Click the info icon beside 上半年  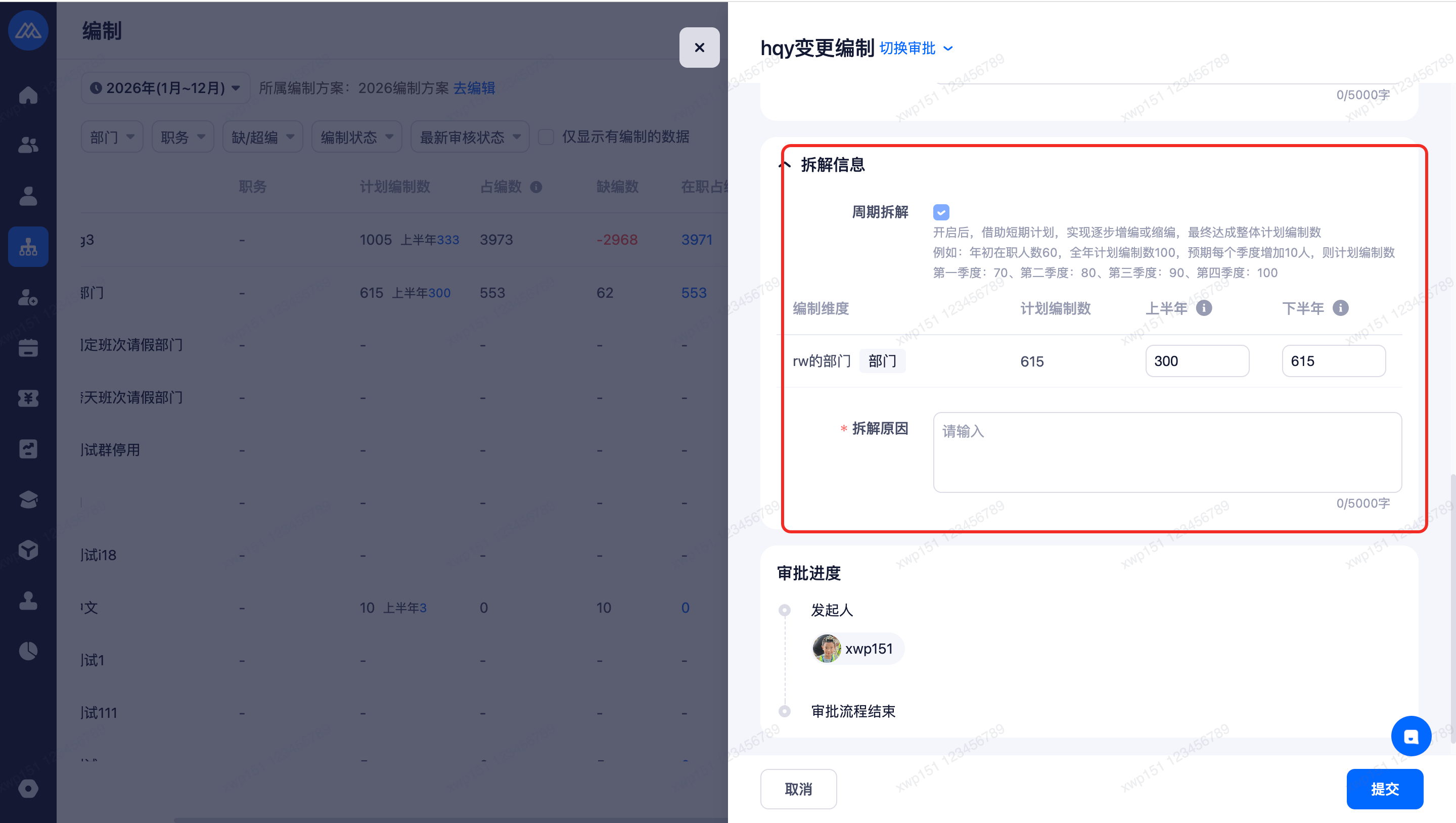(x=1204, y=308)
